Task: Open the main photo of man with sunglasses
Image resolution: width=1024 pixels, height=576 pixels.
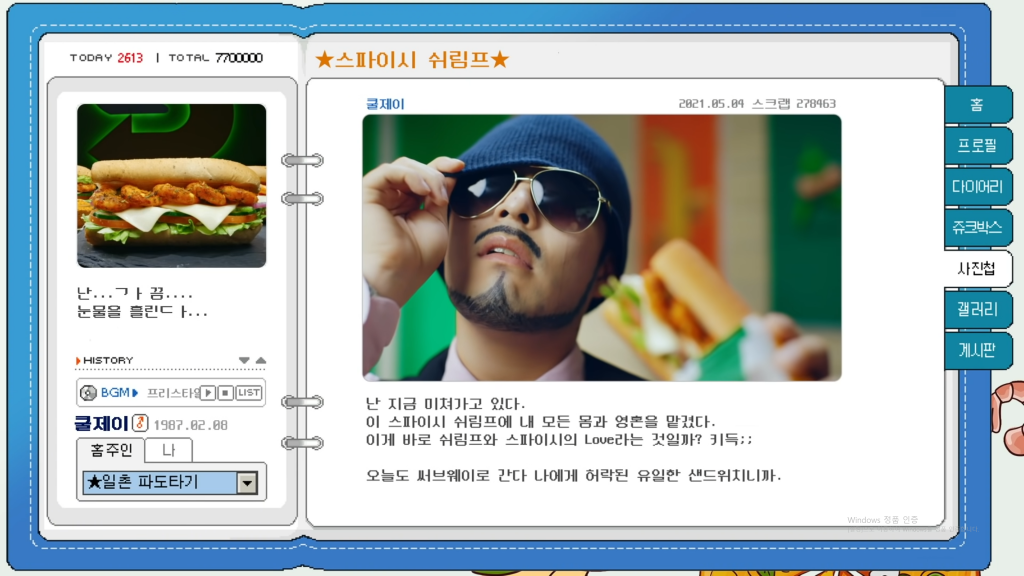Action: 601,248
